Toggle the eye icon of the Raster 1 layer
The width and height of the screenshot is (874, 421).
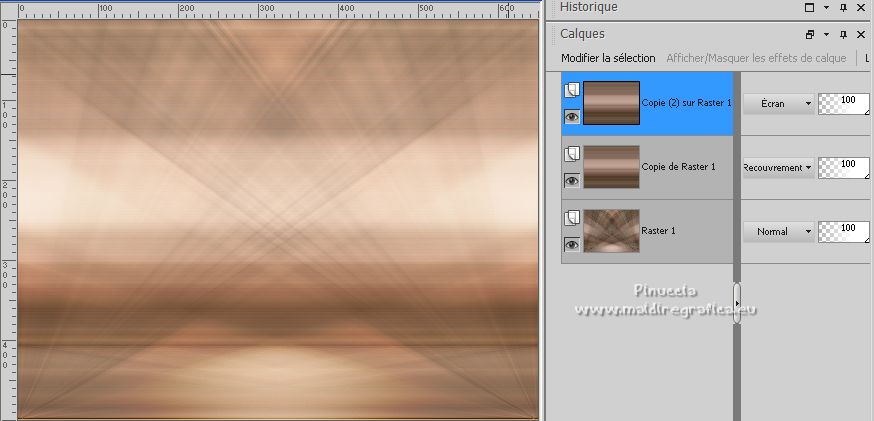pyautogui.click(x=572, y=244)
